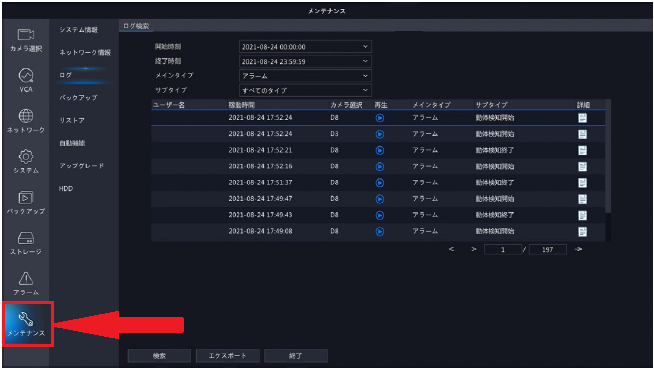
Task: Switch to the ログ検索 tab
Action: coord(136,26)
